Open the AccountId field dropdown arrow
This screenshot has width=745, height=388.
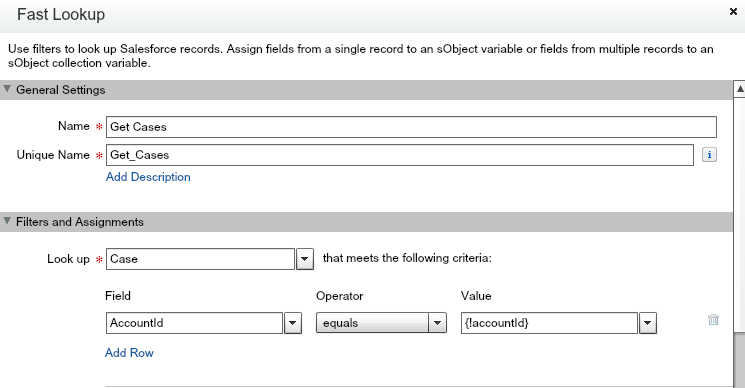point(293,323)
